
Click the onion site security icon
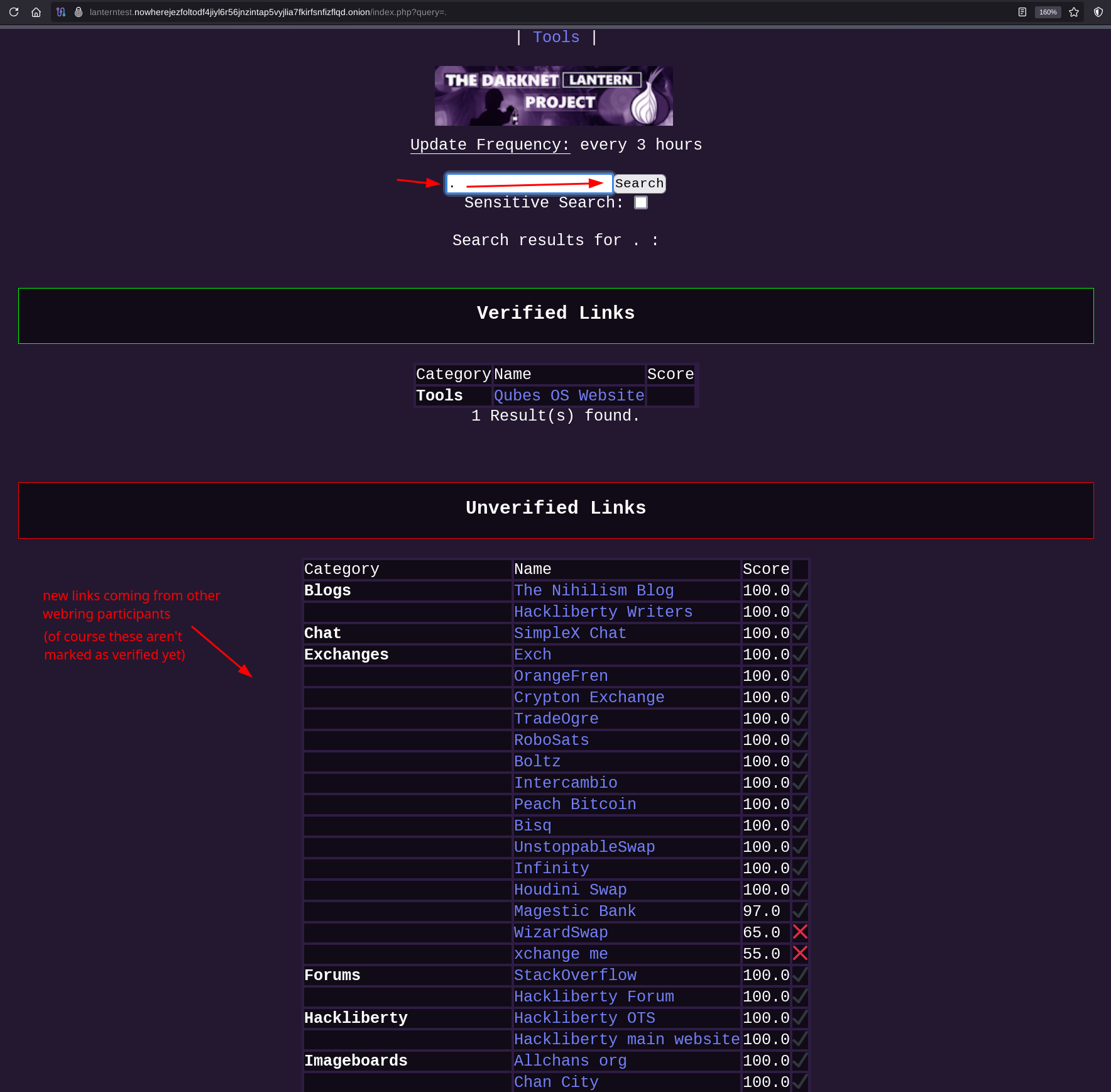pos(79,12)
